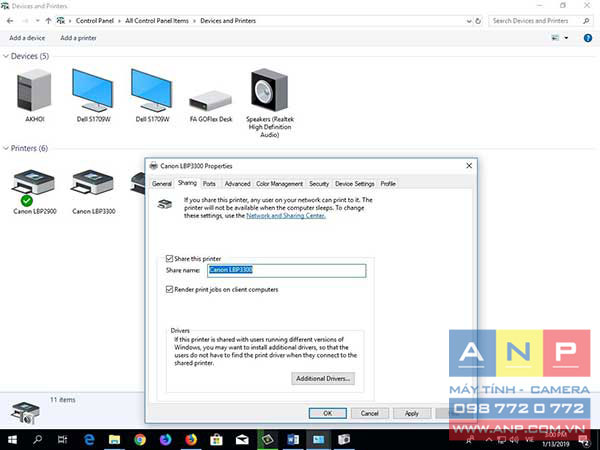Switch to the Profile tab

(x=388, y=184)
